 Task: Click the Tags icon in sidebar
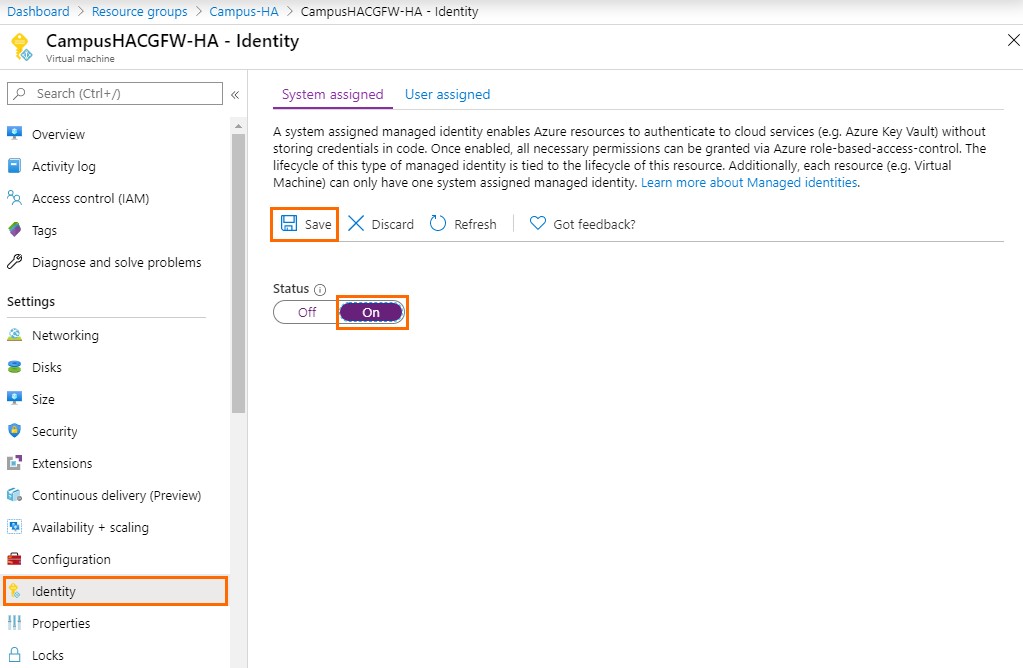tap(14, 230)
